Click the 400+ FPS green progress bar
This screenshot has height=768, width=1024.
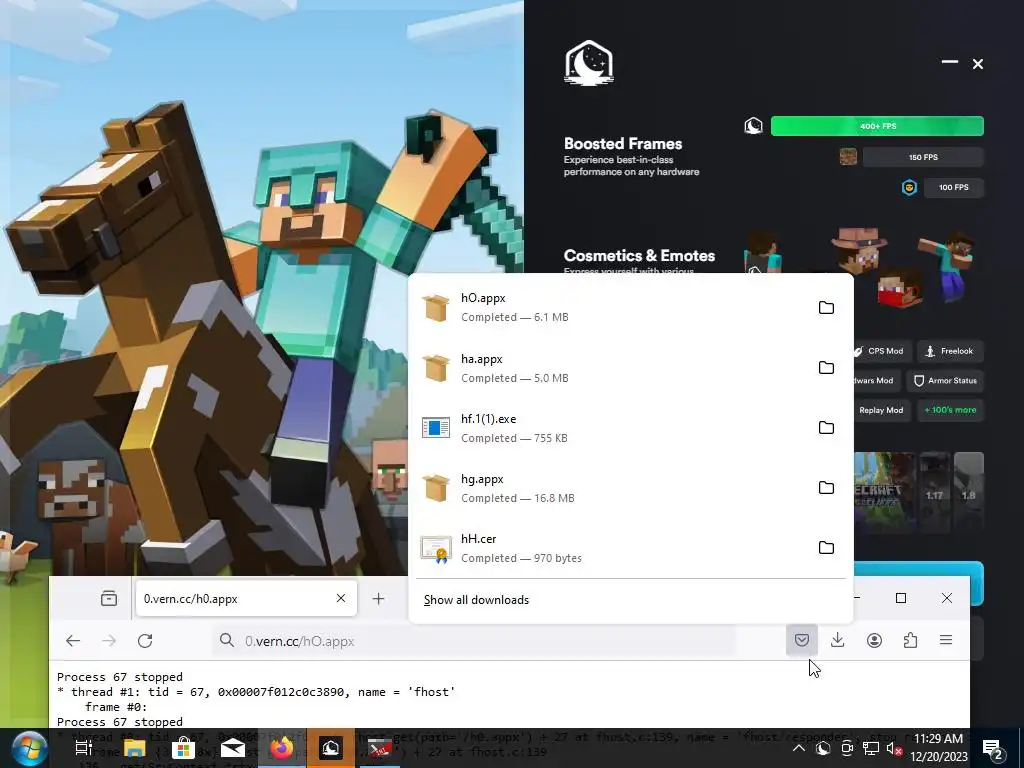(877, 126)
